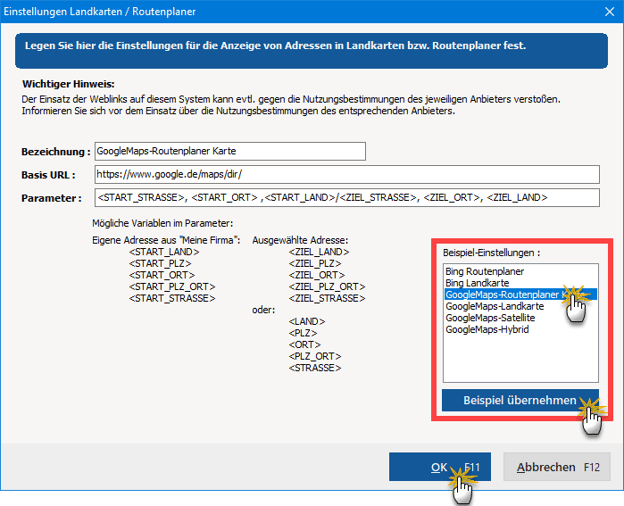This screenshot has height=506, width=624.
Task: Click into the Parameter input field
Action: (345, 198)
